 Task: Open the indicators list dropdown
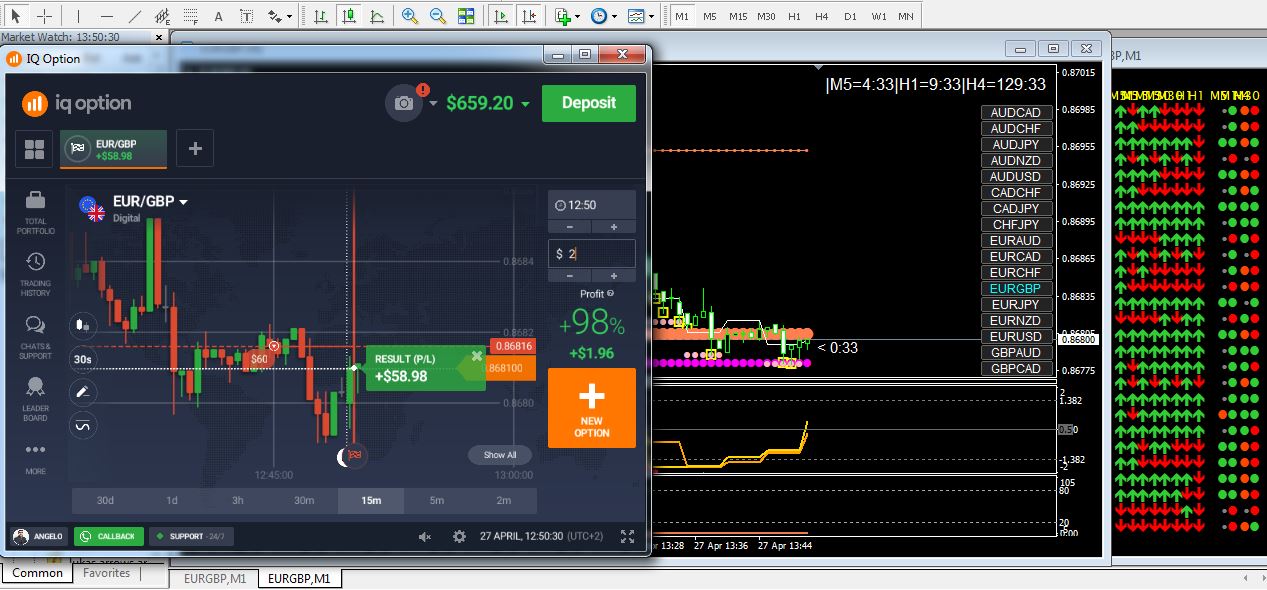pos(568,16)
